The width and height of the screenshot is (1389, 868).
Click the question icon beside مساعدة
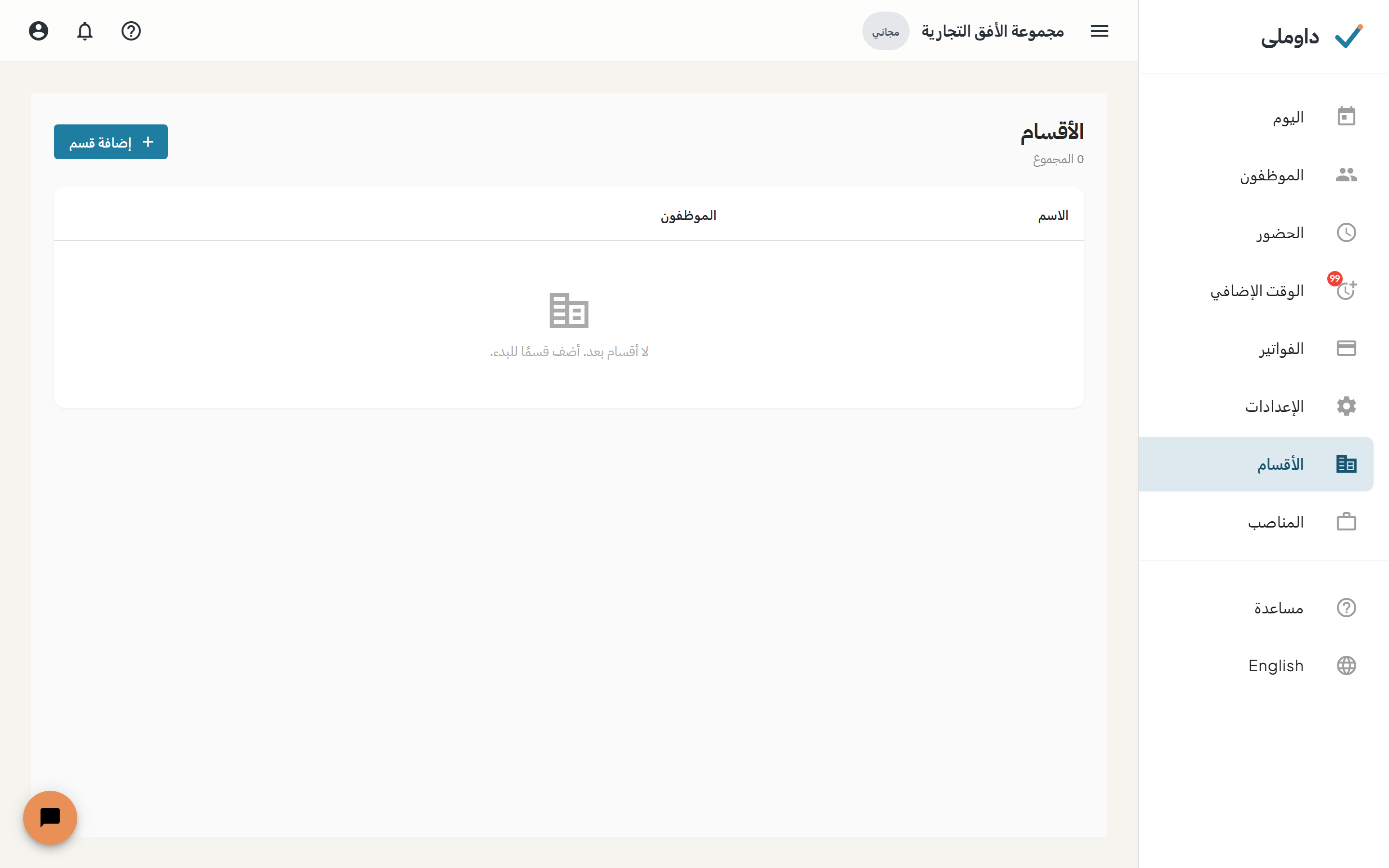[x=1346, y=608]
